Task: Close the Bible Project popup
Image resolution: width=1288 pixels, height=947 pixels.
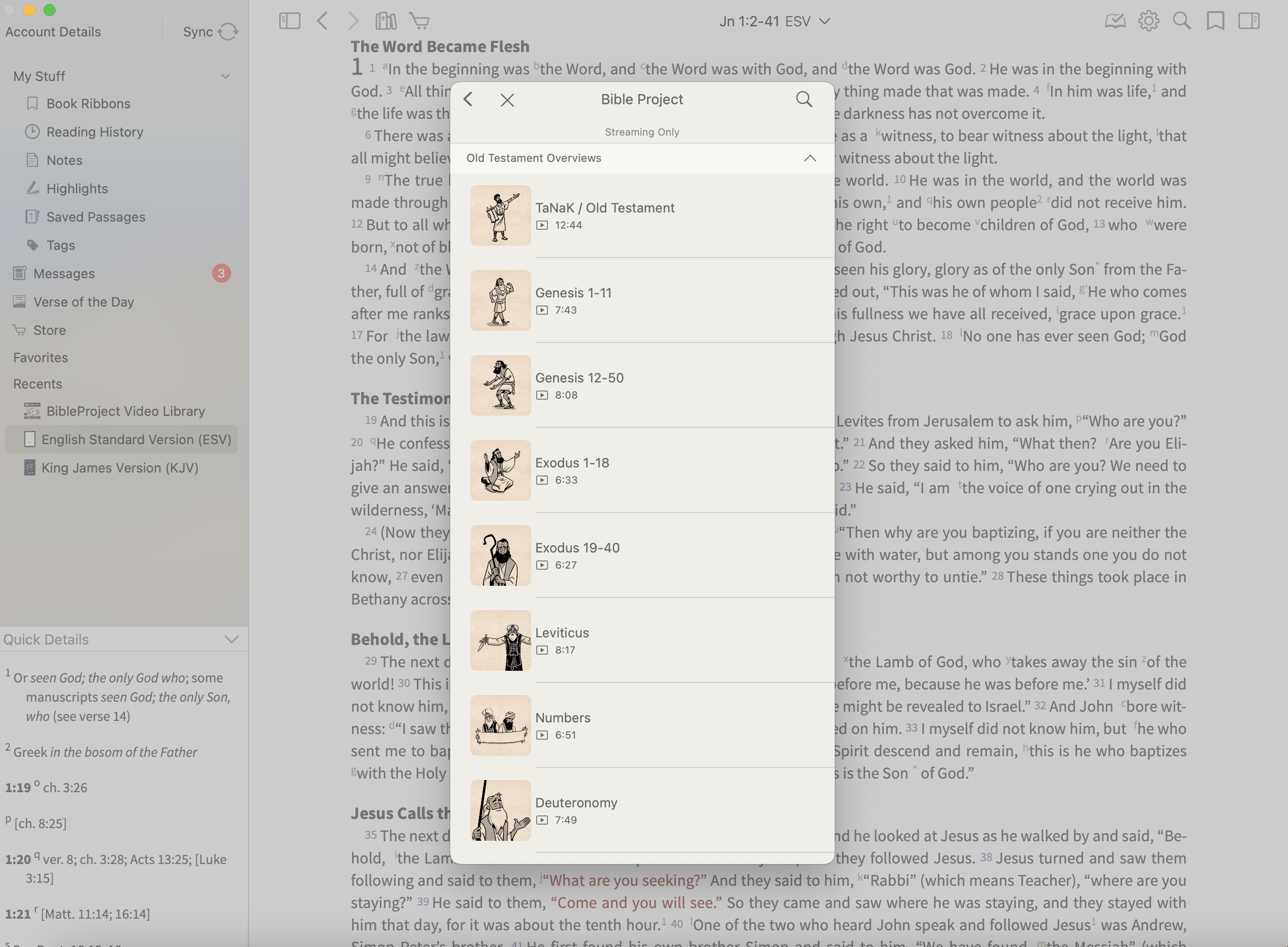Action: point(507,100)
